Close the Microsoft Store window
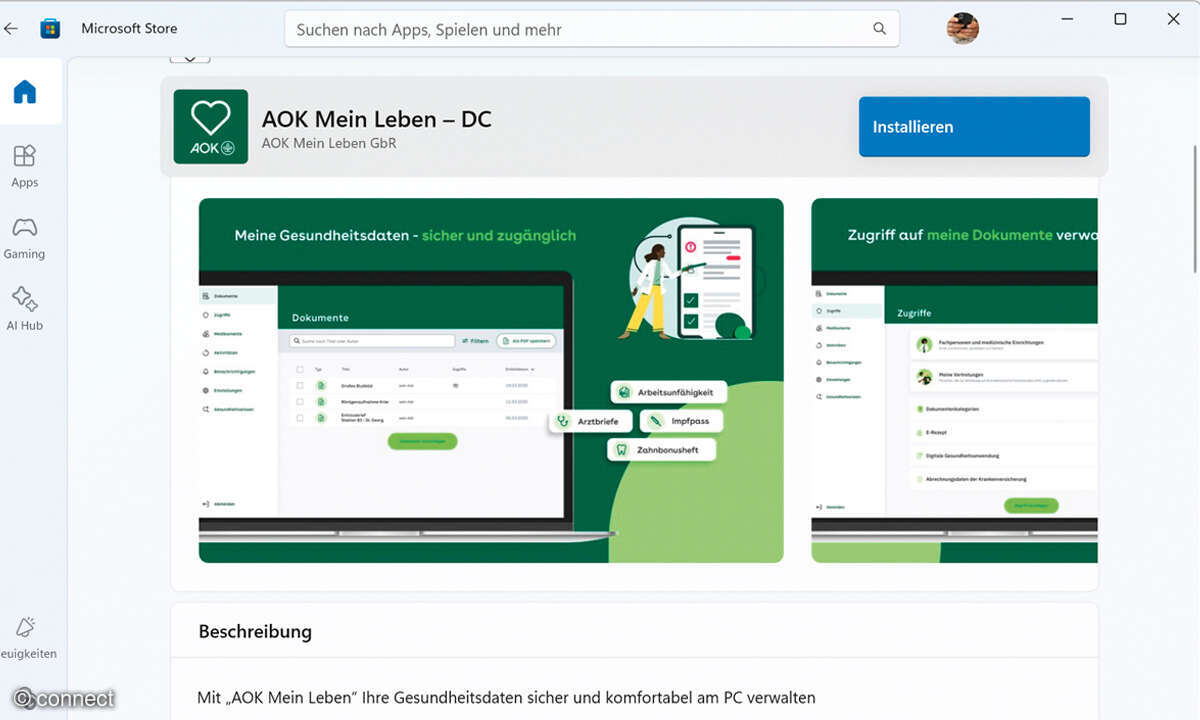This screenshot has height=720, width=1200. point(1174,19)
